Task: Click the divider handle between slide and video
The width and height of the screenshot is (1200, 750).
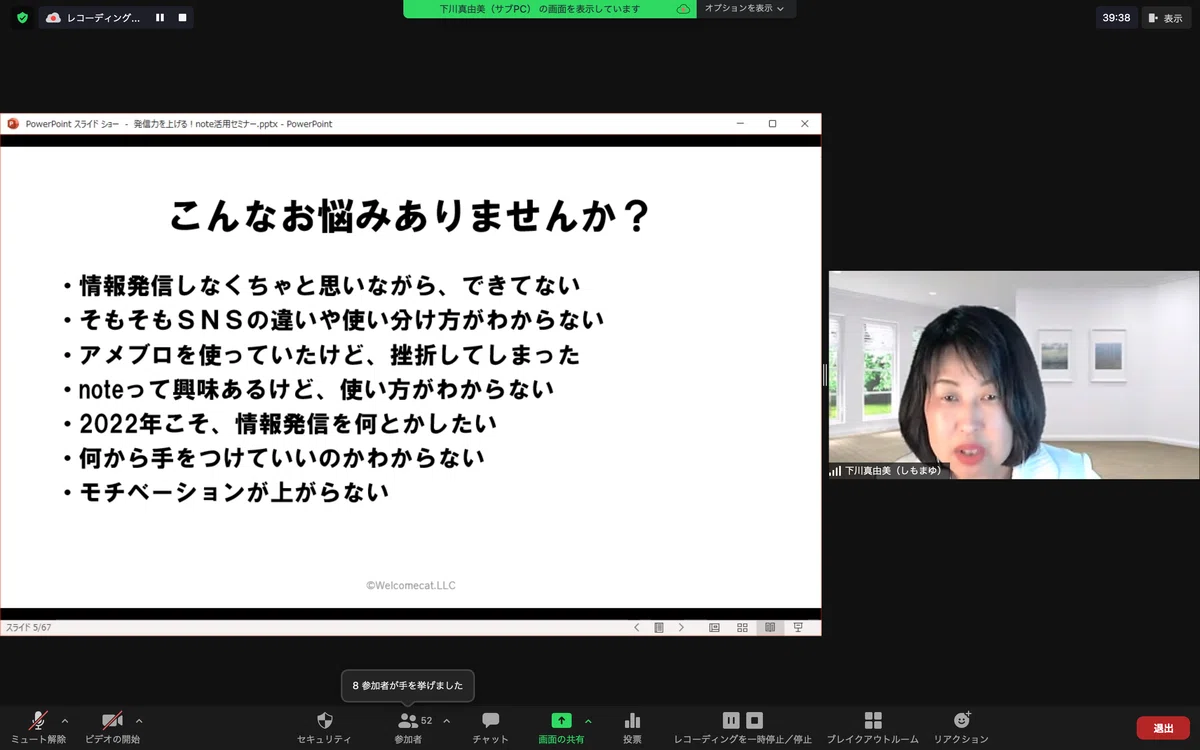Action: pos(825,375)
